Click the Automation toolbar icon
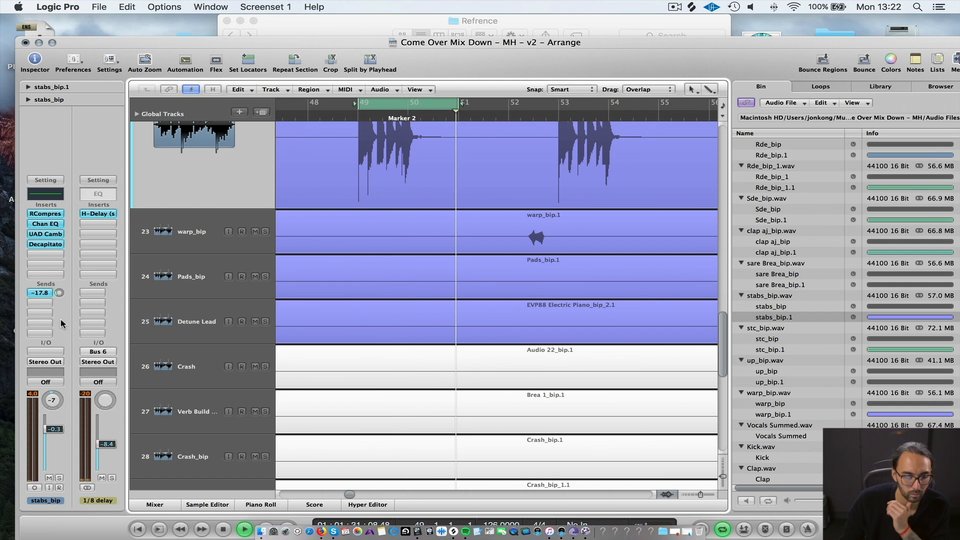The height and width of the screenshot is (540, 960). point(185,59)
